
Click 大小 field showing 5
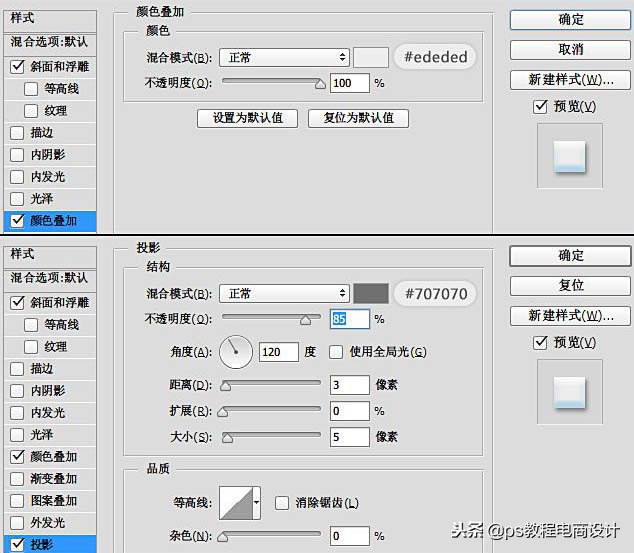click(350, 437)
